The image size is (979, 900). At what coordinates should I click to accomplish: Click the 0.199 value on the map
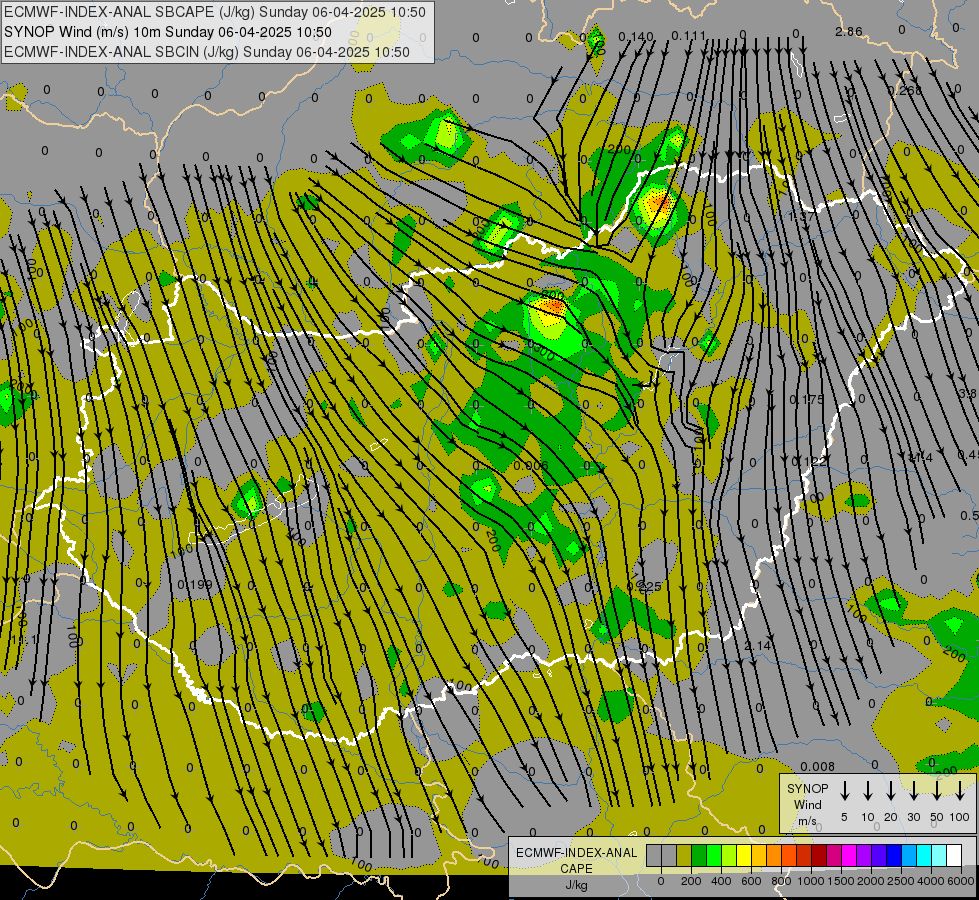pos(195,585)
